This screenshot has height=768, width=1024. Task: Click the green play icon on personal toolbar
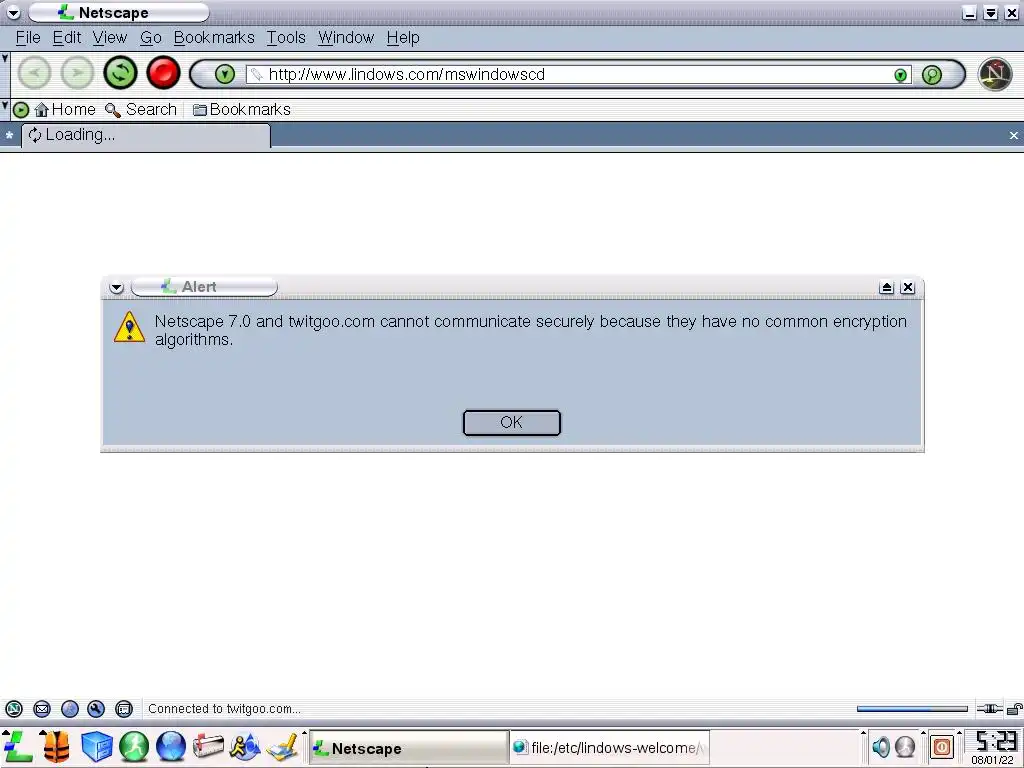point(21,110)
